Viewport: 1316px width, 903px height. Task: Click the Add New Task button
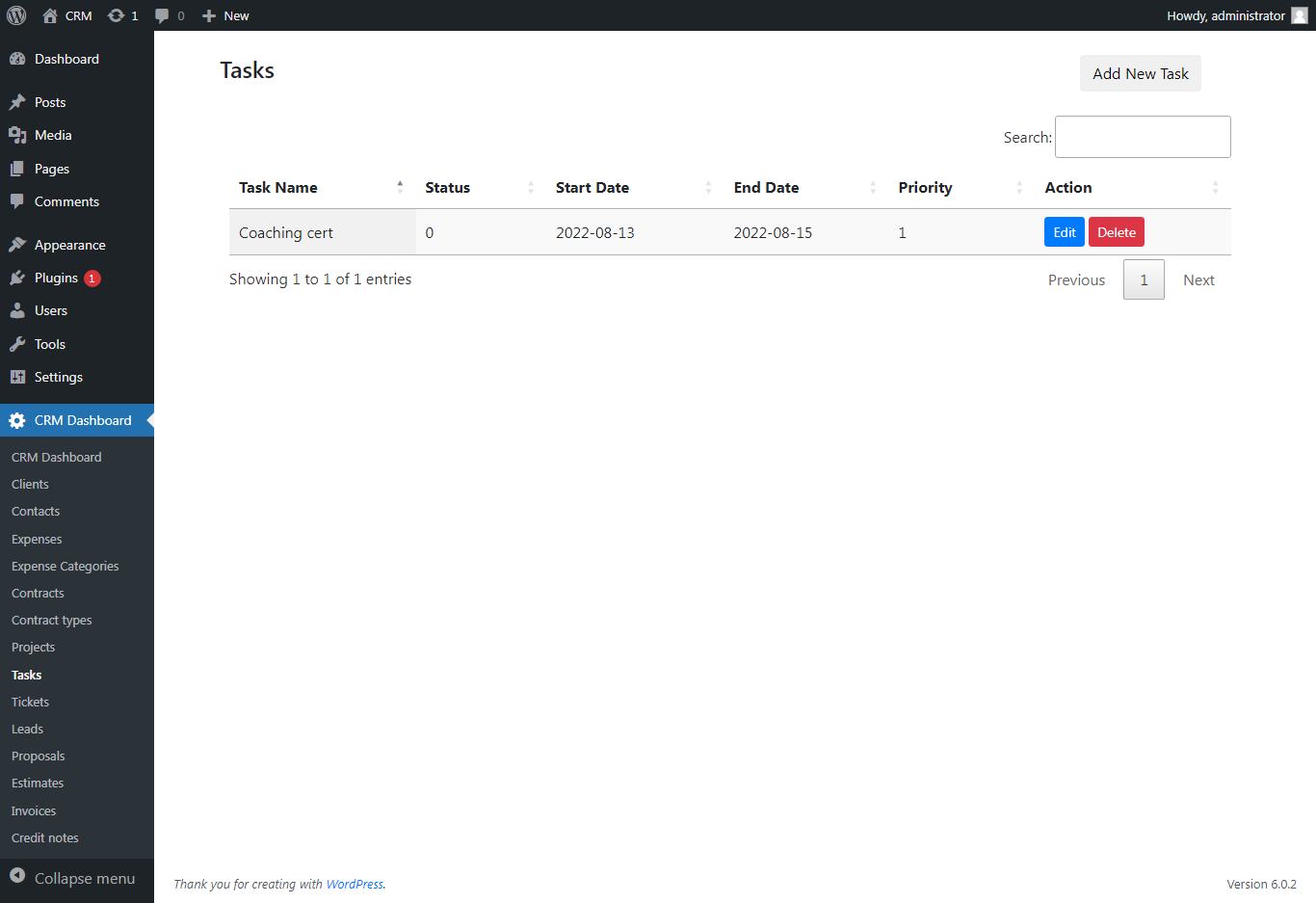1140,73
